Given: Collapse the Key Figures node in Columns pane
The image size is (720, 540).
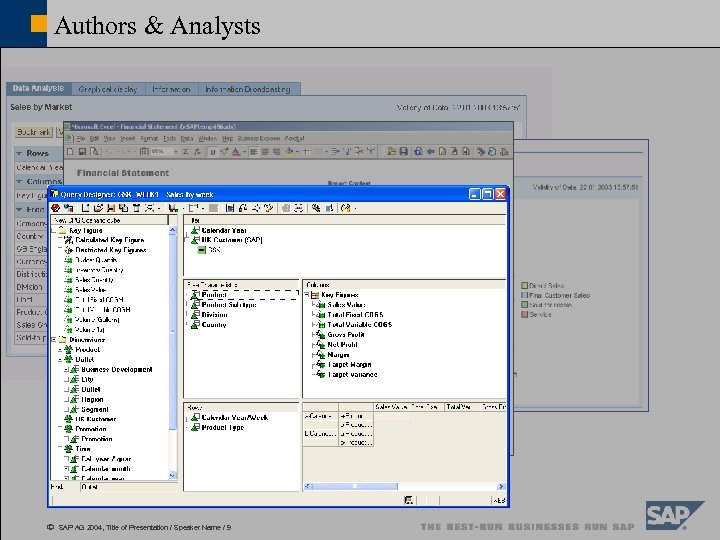Looking at the screenshot, I should [x=307, y=295].
